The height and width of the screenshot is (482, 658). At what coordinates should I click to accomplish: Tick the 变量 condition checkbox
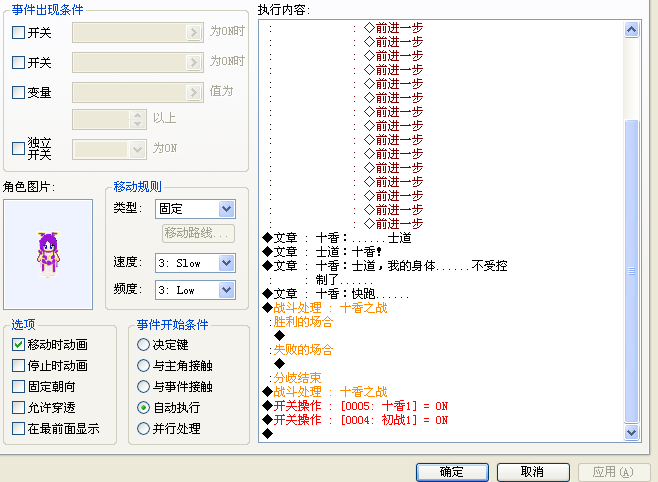point(18,92)
